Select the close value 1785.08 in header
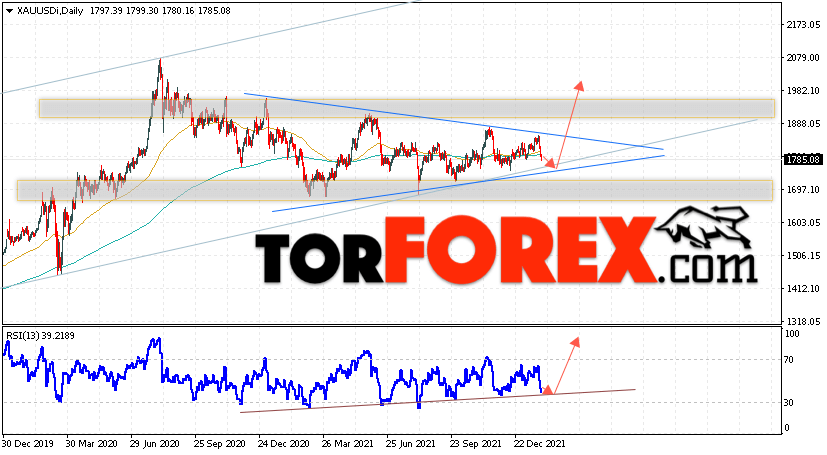 pyautogui.click(x=214, y=11)
